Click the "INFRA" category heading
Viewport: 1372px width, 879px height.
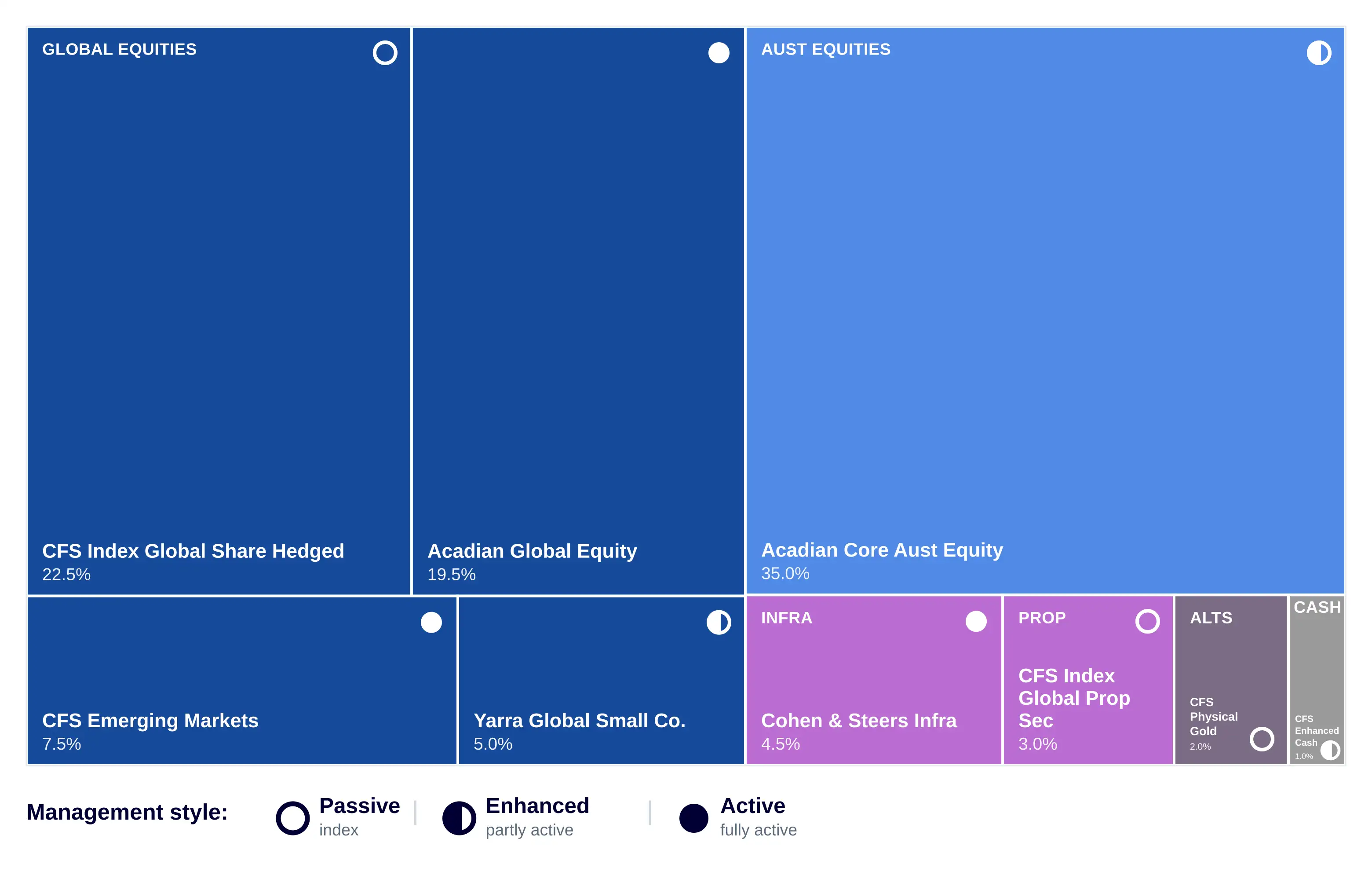[x=787, y=618]
